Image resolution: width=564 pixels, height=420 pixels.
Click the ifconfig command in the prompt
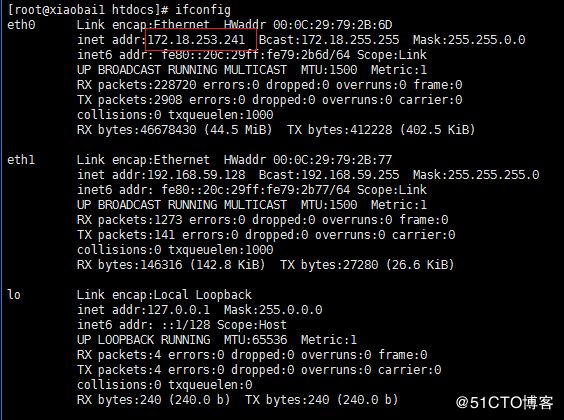coord(203,10)
